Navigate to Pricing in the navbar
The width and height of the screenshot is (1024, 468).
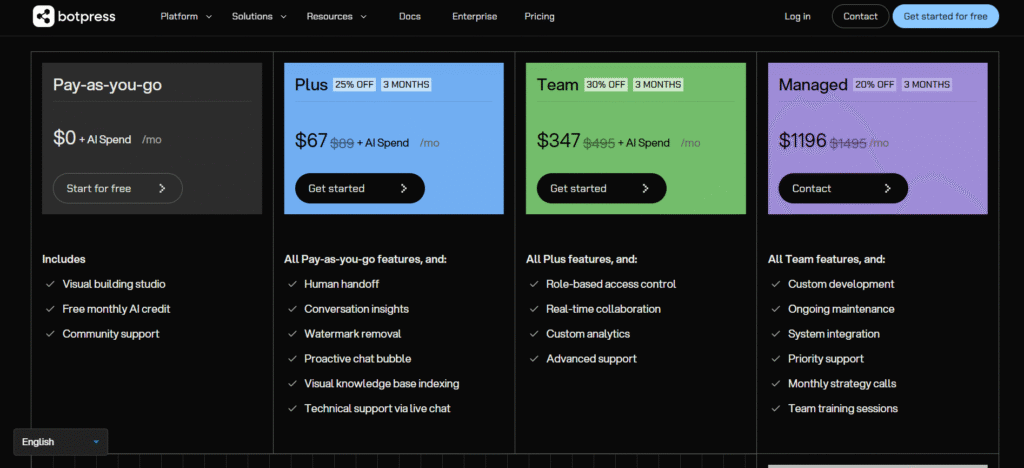(x=539, y=16)
